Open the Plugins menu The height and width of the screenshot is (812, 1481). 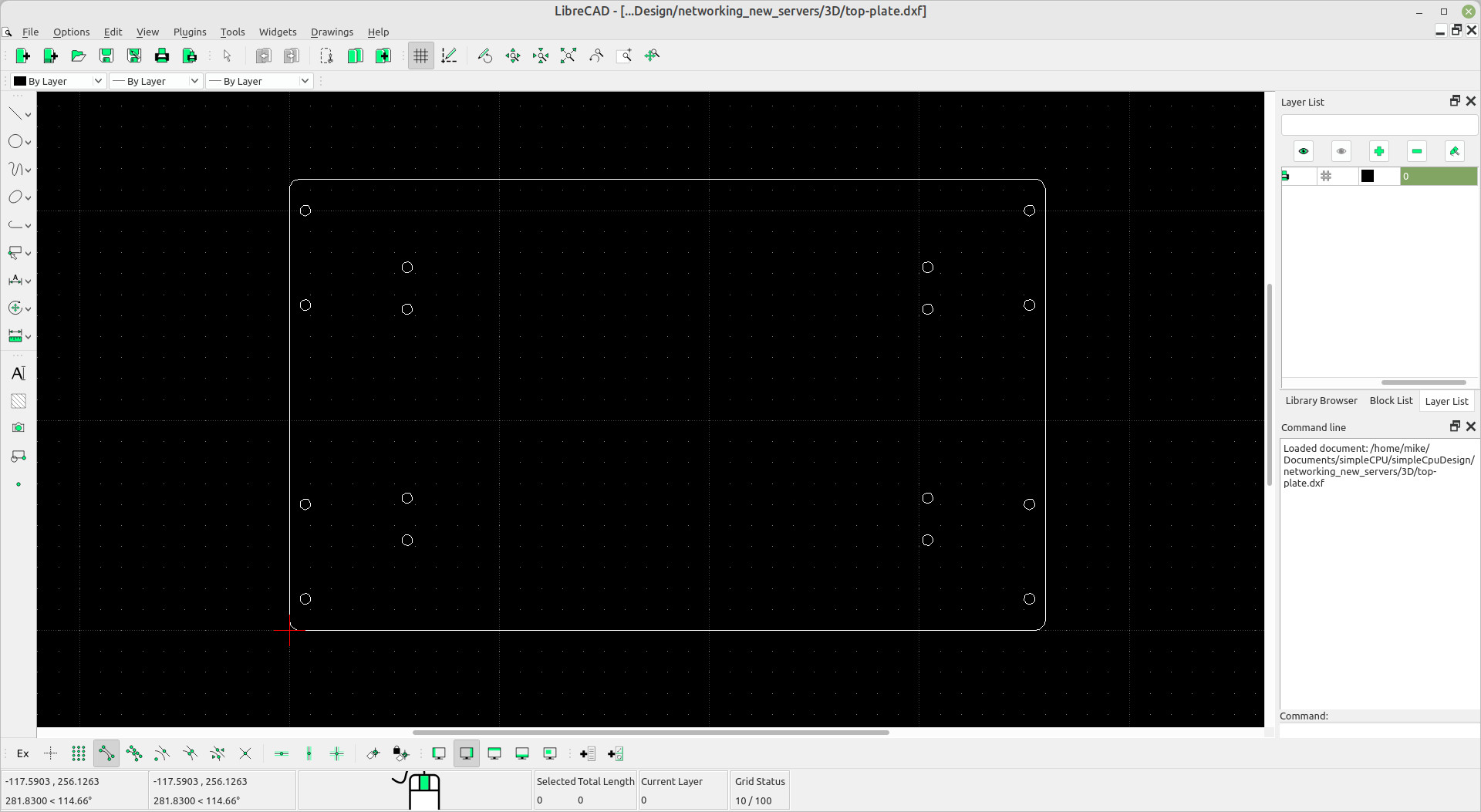190,32
